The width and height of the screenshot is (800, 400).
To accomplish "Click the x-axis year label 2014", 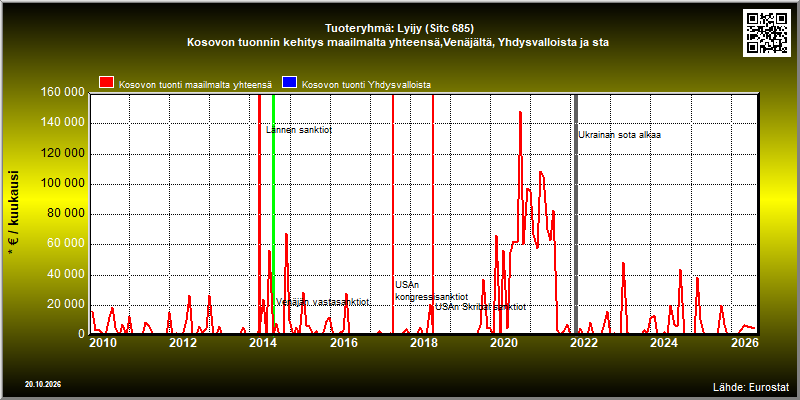I will 263,343.
